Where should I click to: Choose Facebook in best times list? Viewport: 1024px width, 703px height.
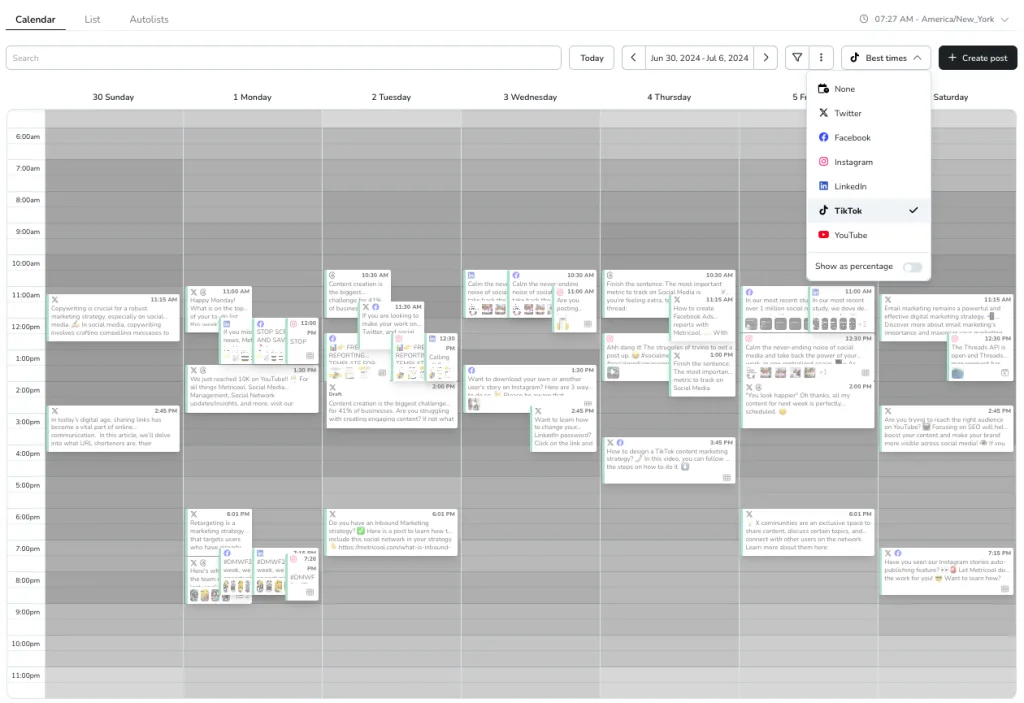852,138
